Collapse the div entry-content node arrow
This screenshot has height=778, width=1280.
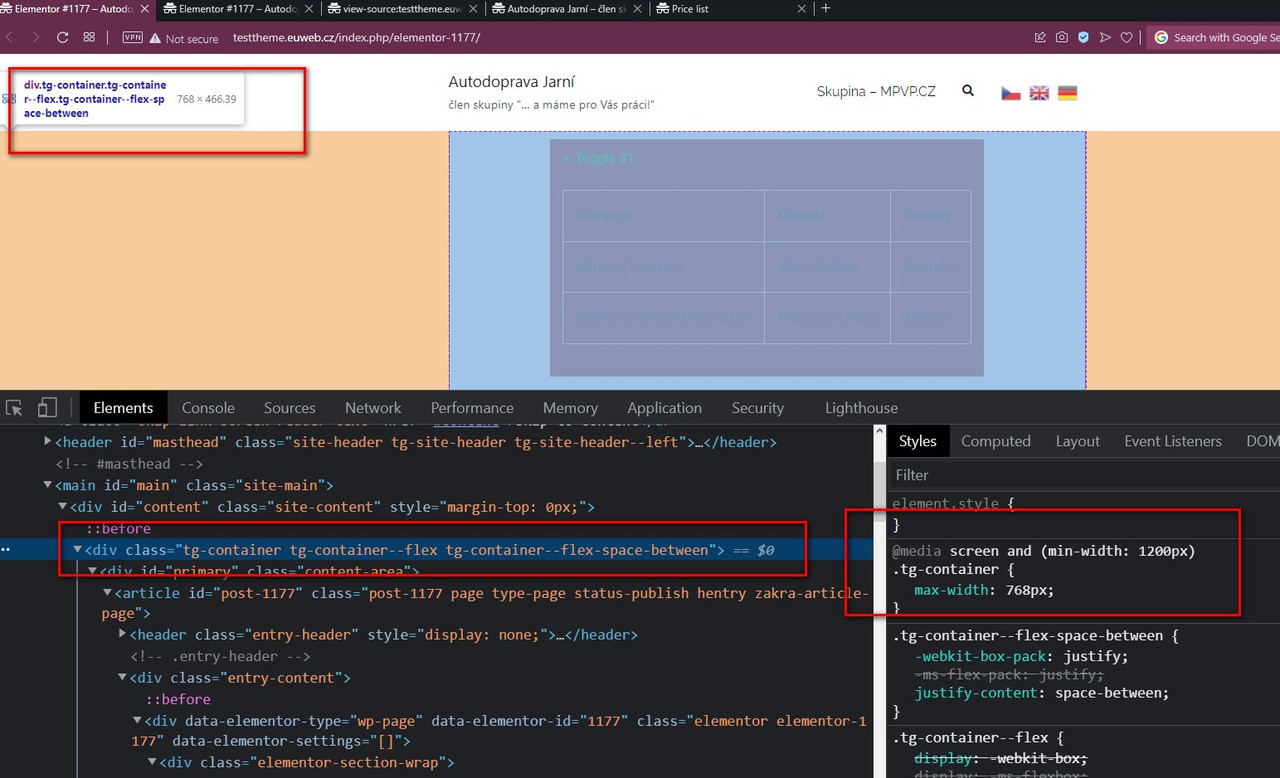tap(123, 678)
